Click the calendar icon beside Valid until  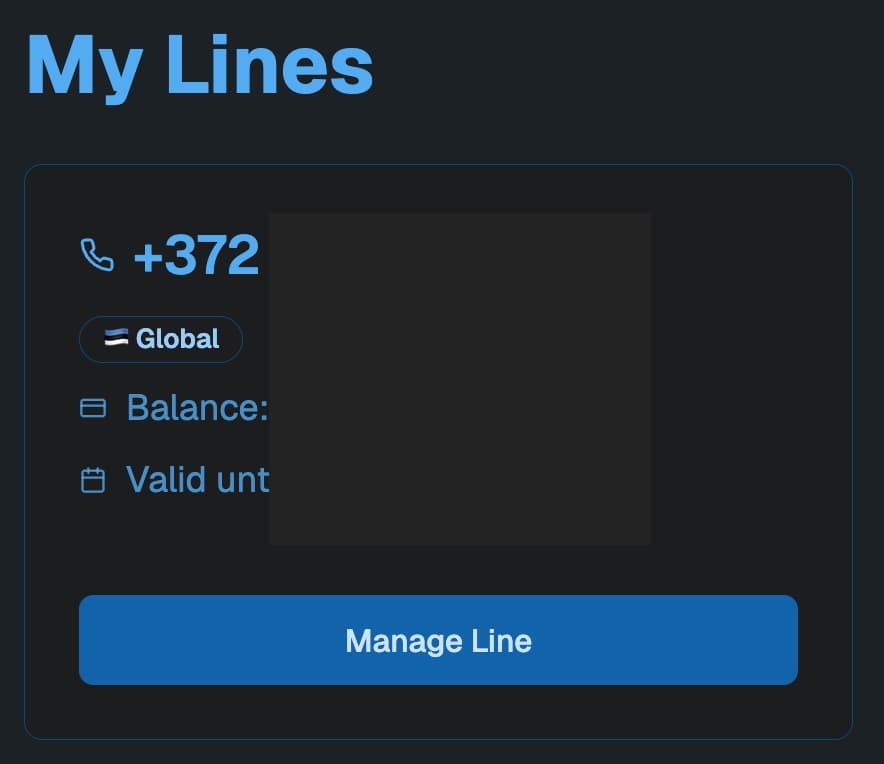click(x=93, y=480)
